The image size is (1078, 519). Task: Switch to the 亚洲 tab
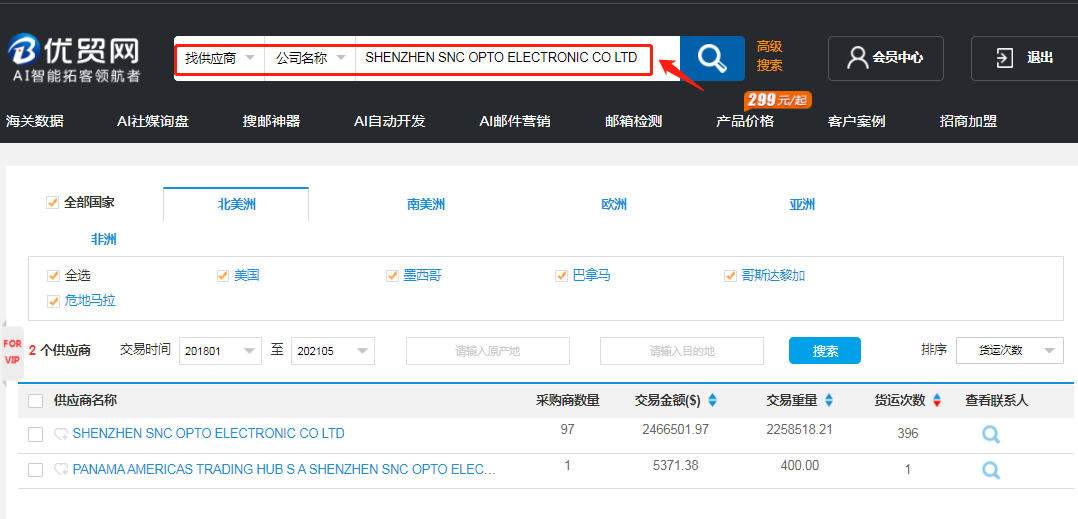tap(802, 204)
